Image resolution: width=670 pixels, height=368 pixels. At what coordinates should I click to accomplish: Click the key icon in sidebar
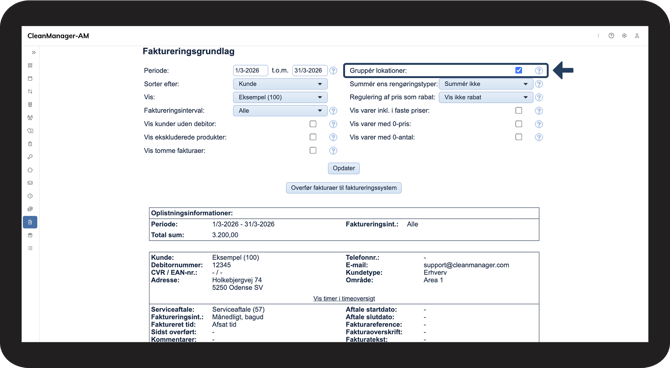[30, 157]
